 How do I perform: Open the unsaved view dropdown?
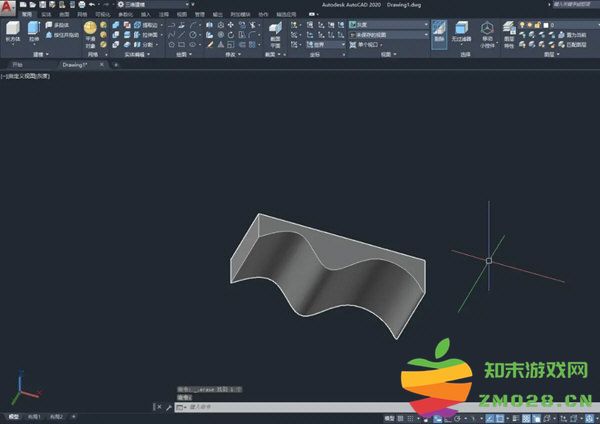389,35
